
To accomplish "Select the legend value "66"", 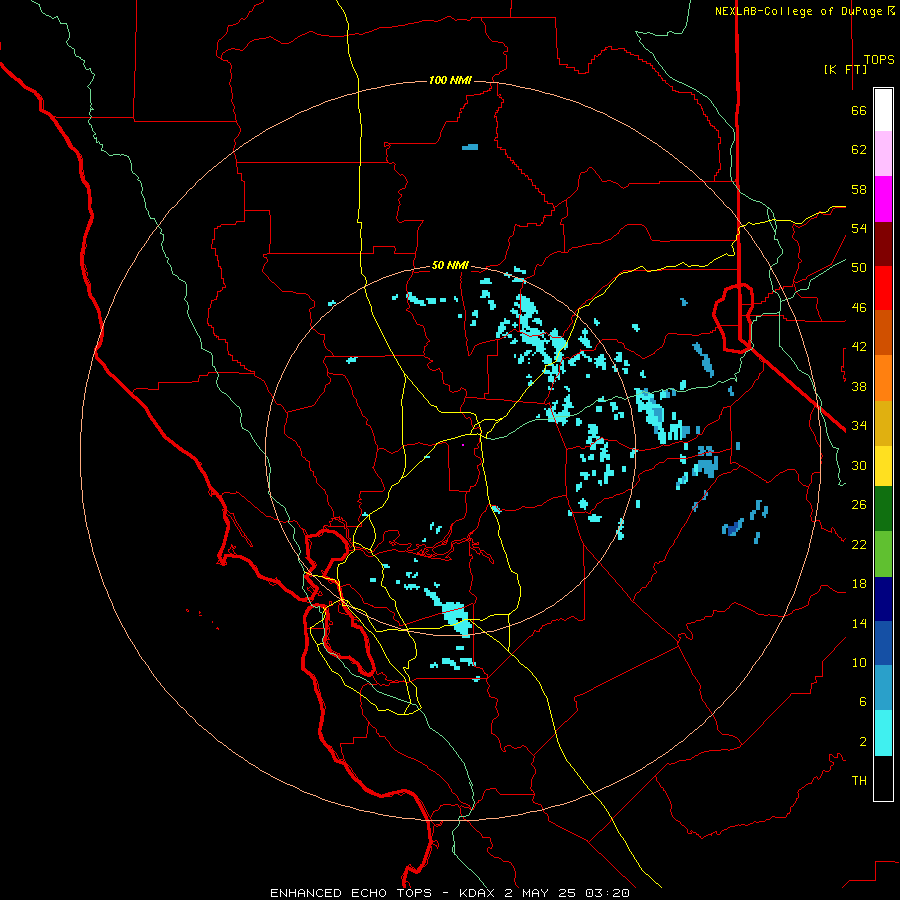I will click(x=859, y=110).
